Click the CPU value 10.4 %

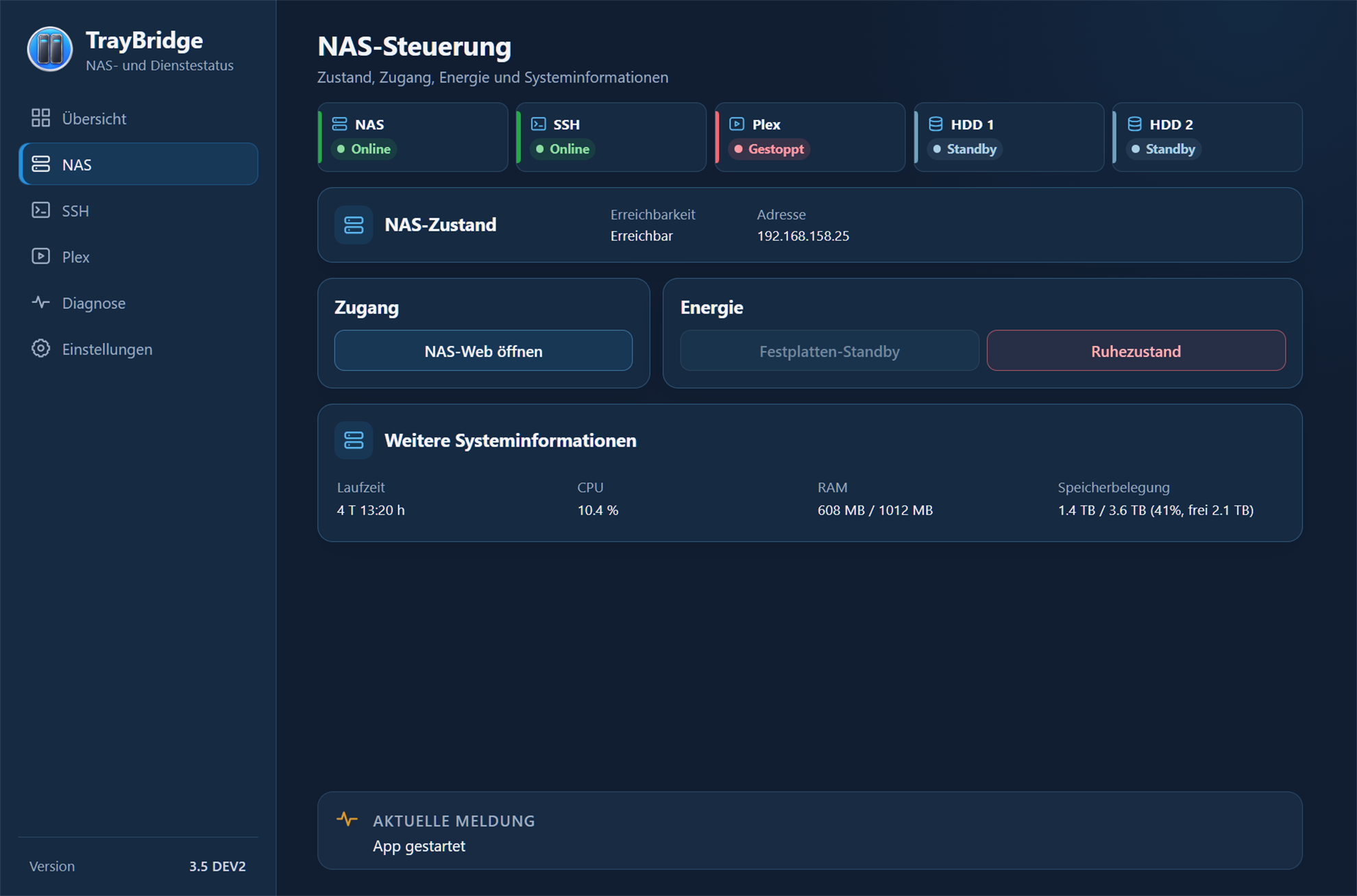pyautogui.click(x=598, y=510)
